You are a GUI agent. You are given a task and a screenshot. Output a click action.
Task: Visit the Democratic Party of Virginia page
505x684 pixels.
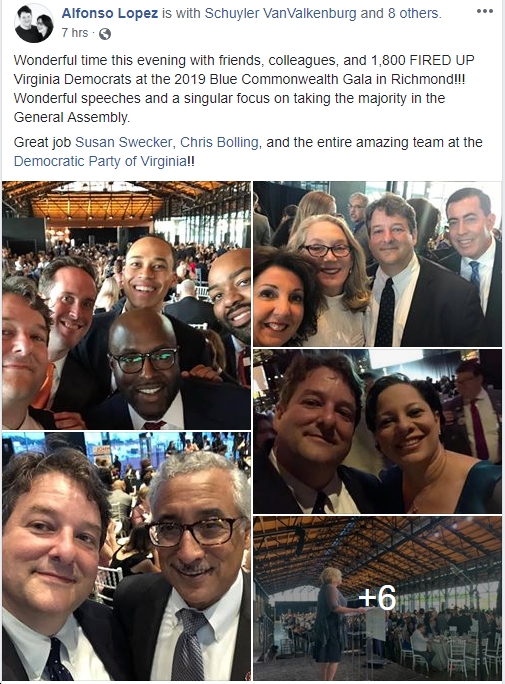[x=100, y=161]
